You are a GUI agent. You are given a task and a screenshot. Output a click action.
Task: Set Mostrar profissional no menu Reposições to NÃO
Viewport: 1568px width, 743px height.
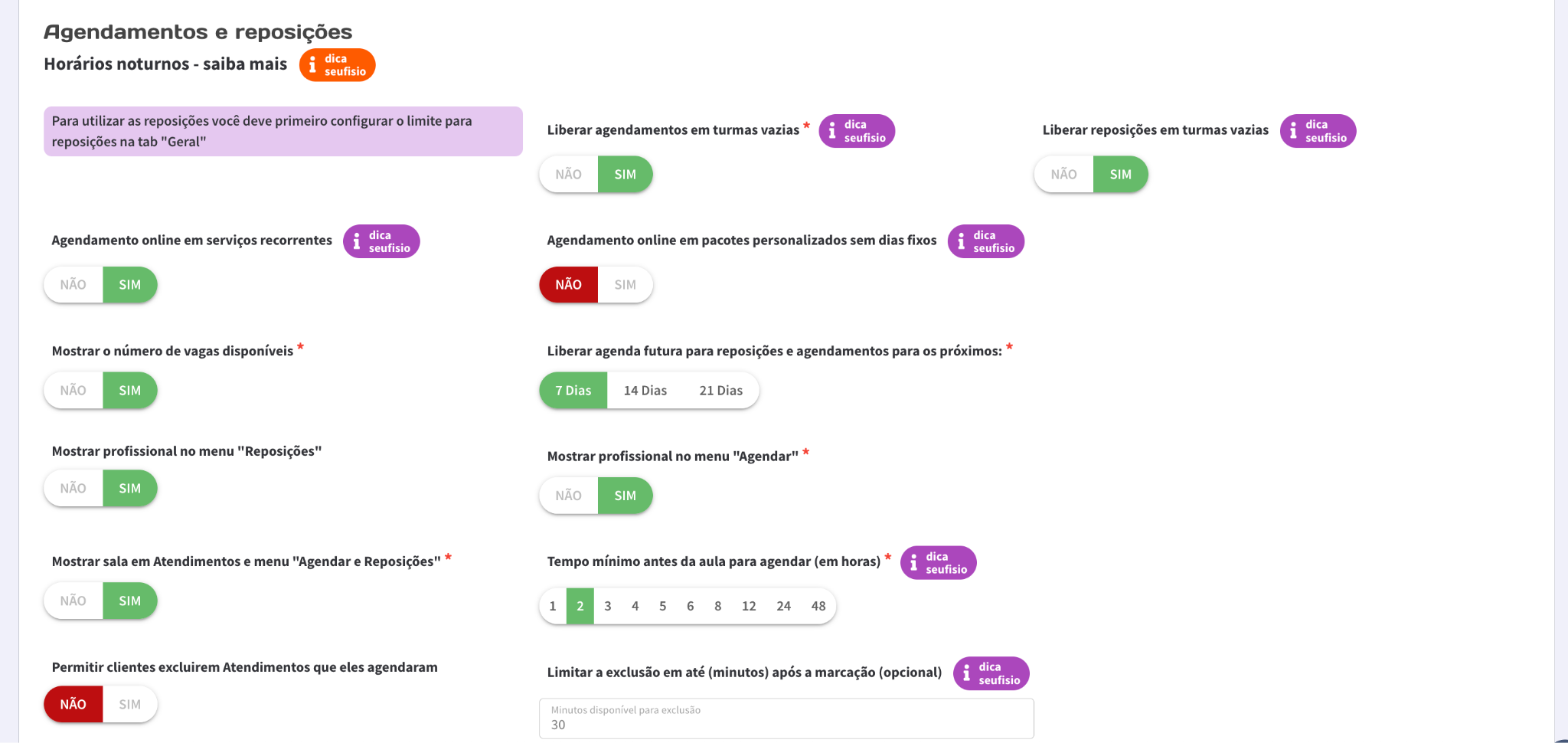point(73,489)
